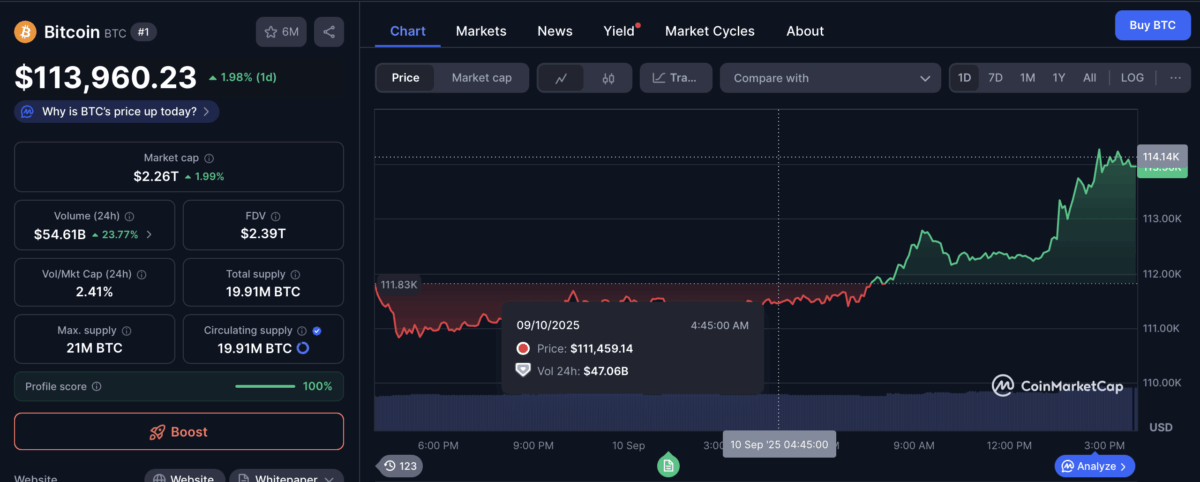The height and width of the screenshot is (482, 1200).
Task: Select the All time range
Action: tap(1090, 77)
